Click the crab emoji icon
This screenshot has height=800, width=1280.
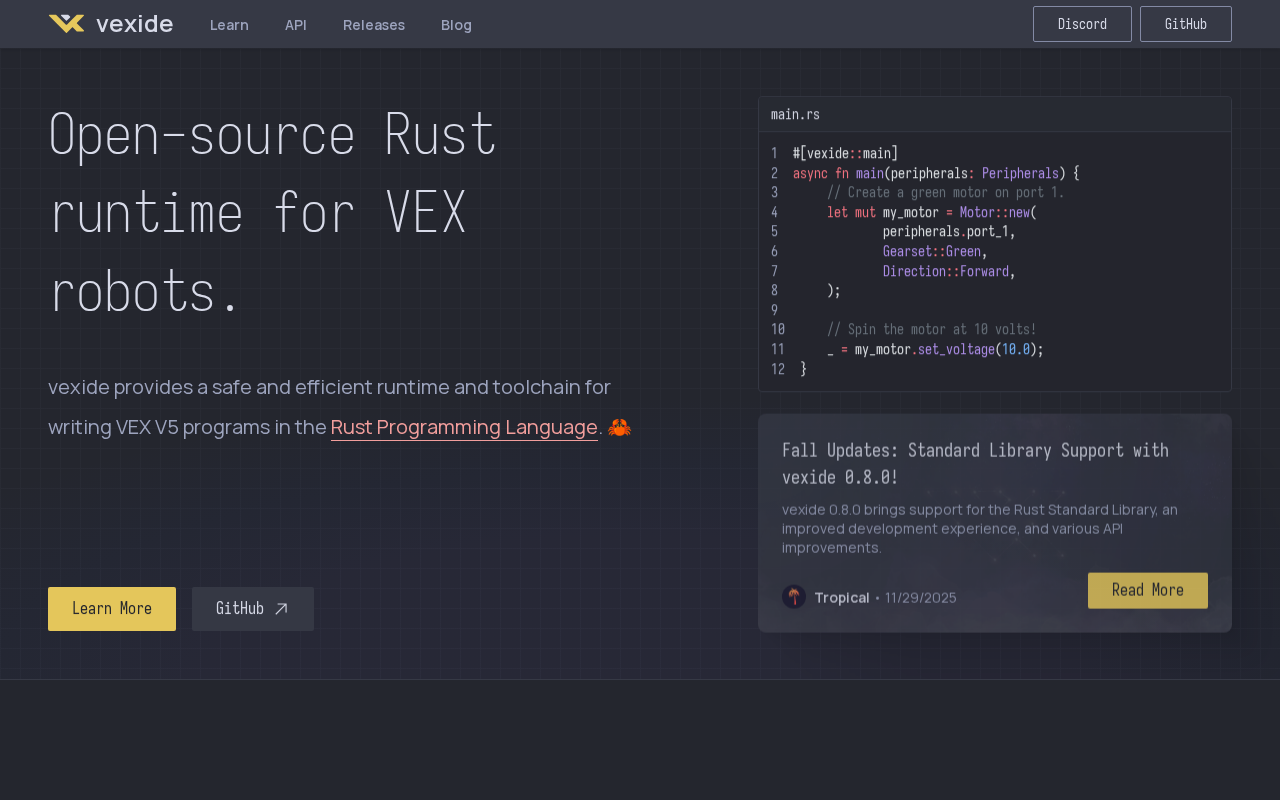pyautogui.click(x=619, y=428)
